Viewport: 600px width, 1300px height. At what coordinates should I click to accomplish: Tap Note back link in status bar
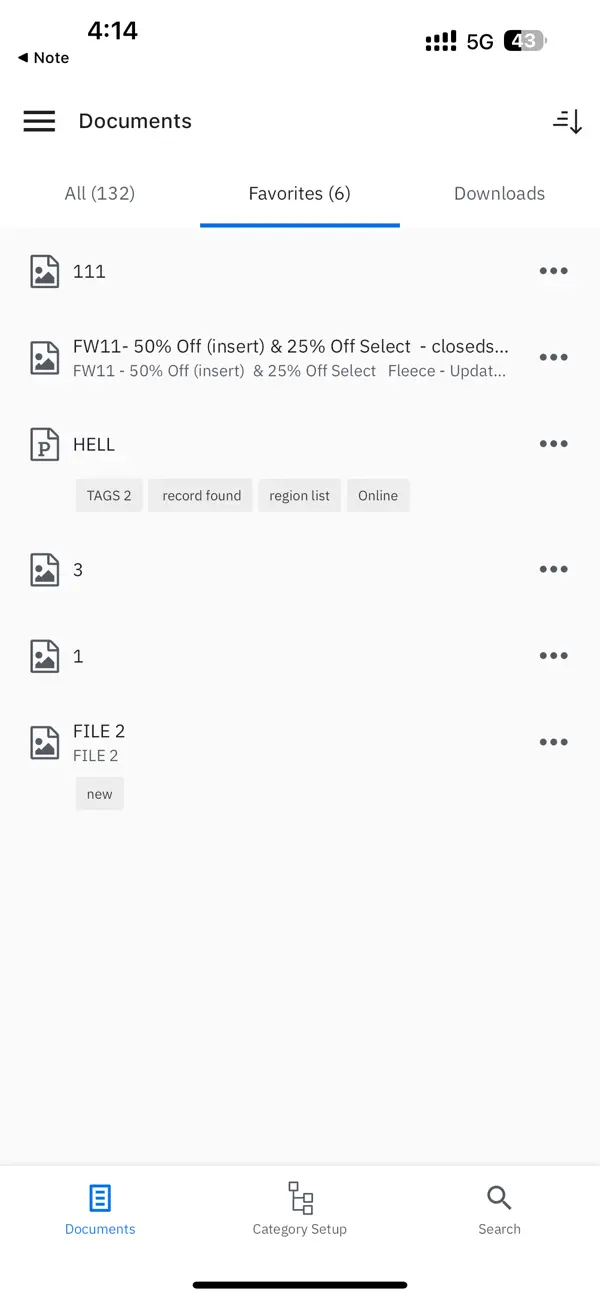pos(42,57)
